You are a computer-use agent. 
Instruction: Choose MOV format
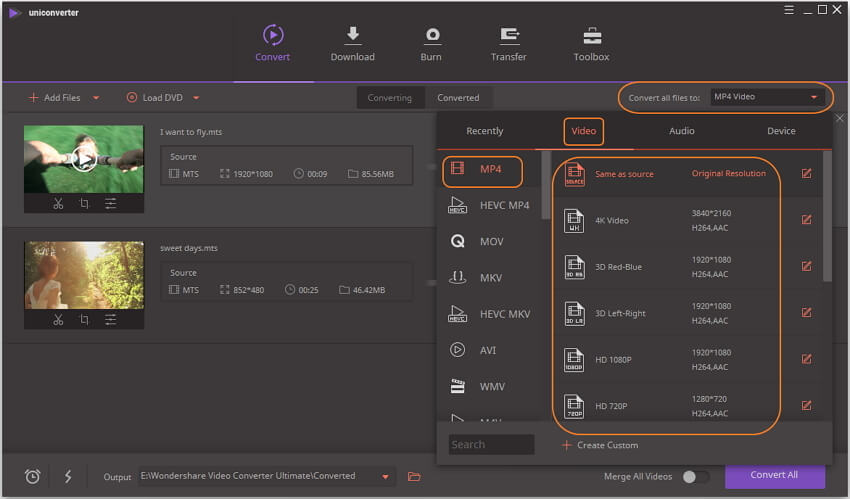tap(489, 242)
